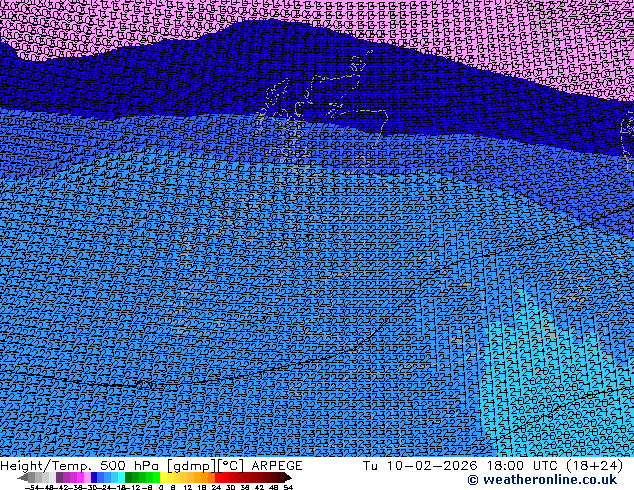The width and height of the screenshot is (634, 490).
Task: Click the '[°C]' unit label
Action: (231, 466)
